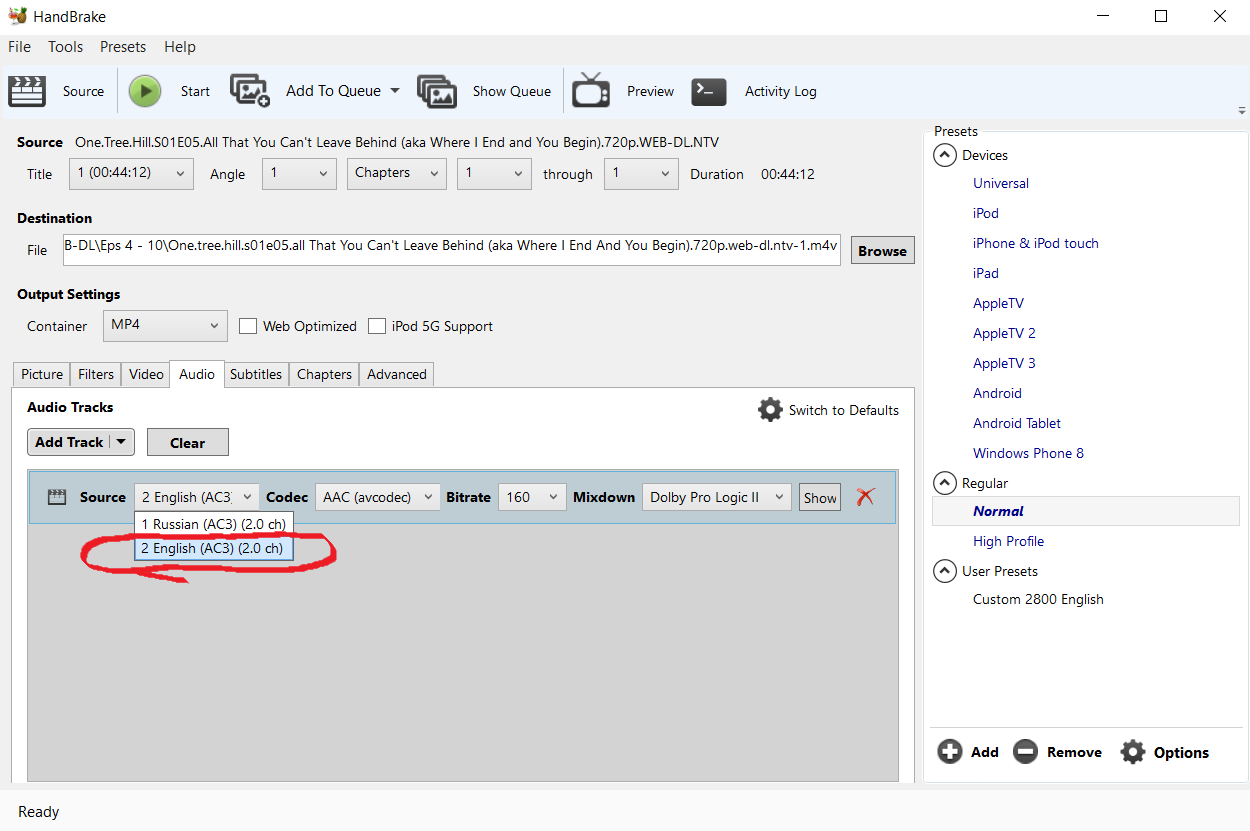Screen dimensions: 1250x831
Task: Open the end chapter dropdown after through
Action: (642, 173)
